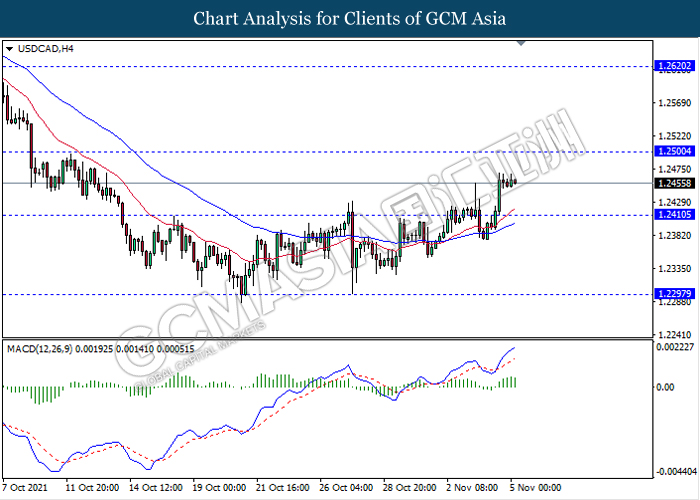This screenshot has height=500, width=700.
Task: Click the MACD 0.002227 scale value
Action: coord(675,347)
